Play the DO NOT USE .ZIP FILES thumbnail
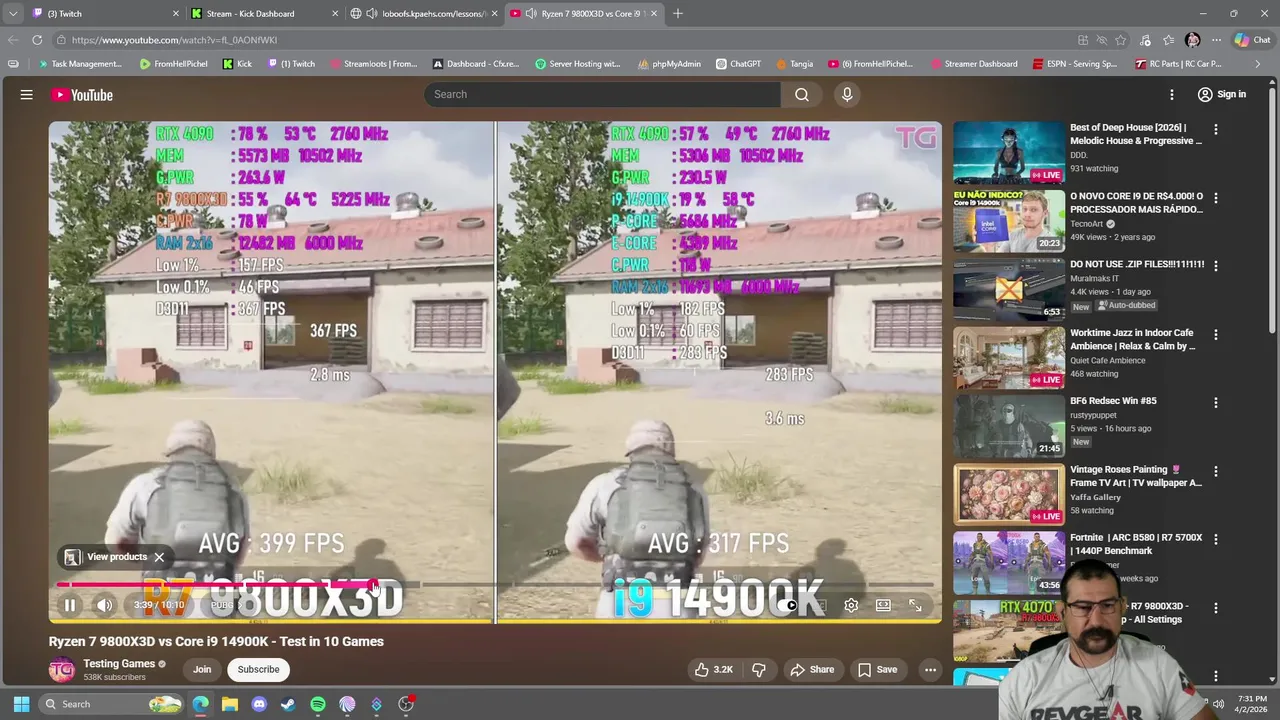The height and width of the screenshot is (720, 1280). coord(1009,289)
